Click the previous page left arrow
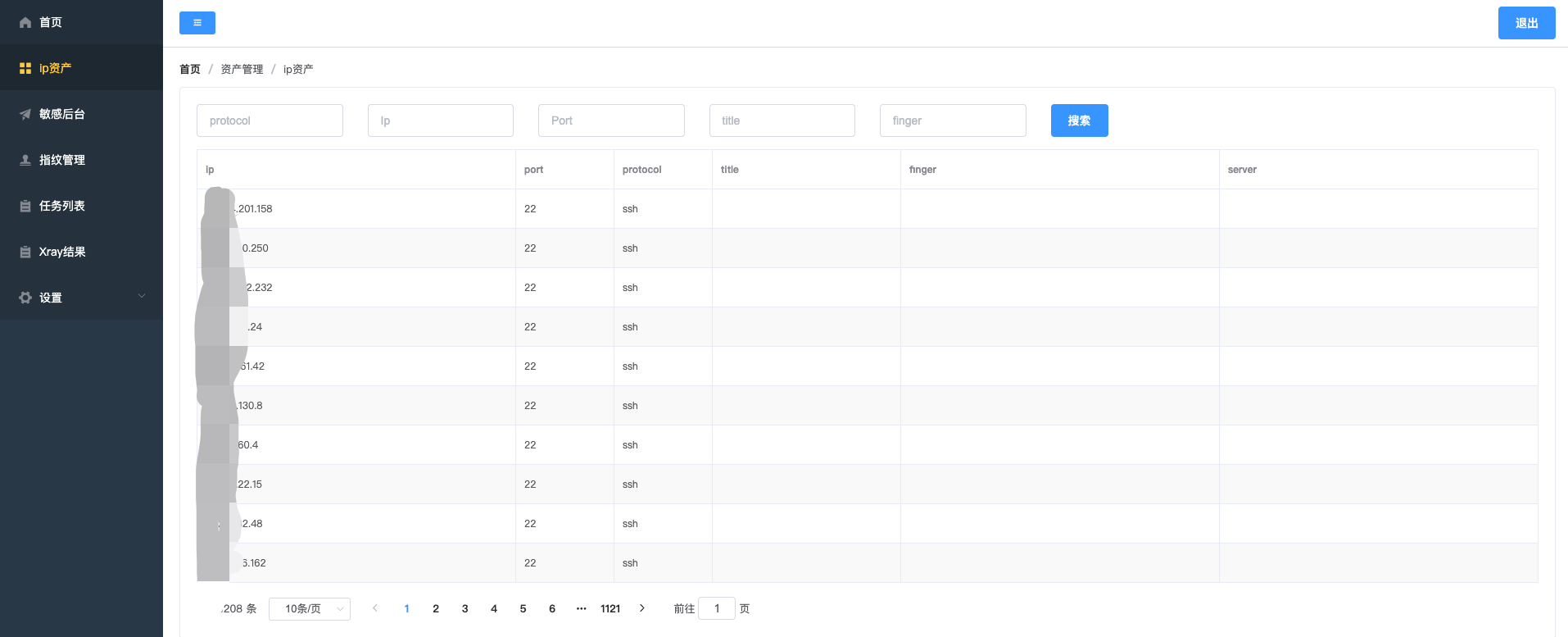Viewport: 1568px width, 637px height. 375,608
